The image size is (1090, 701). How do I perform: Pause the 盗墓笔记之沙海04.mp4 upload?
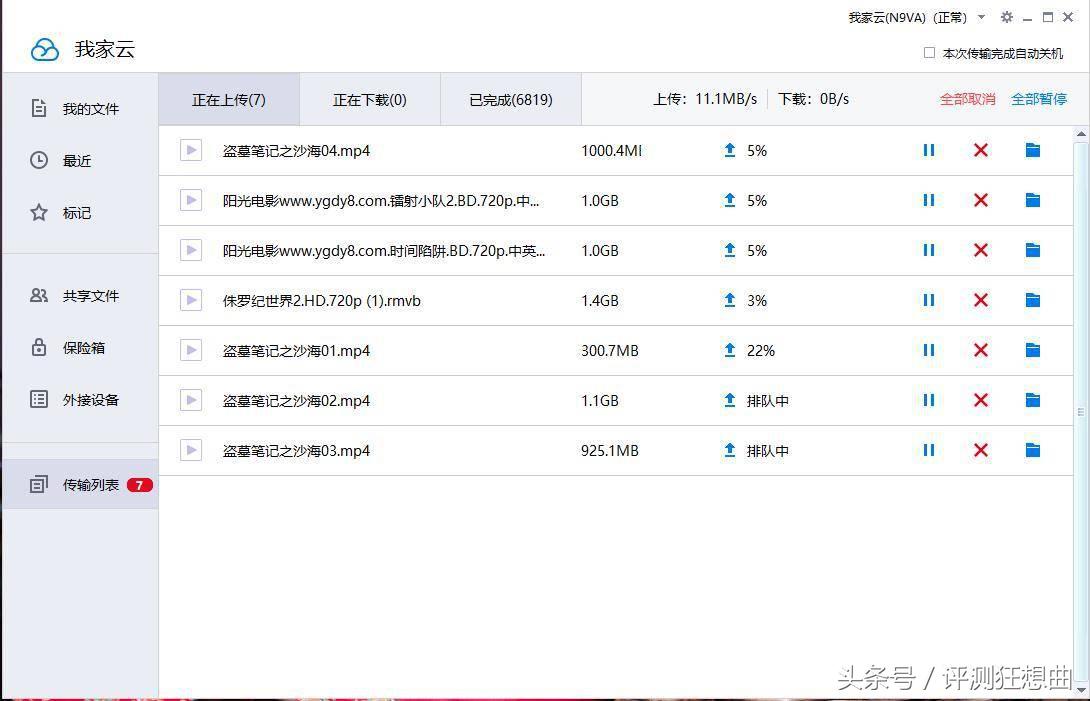click(x=928, y=150)
